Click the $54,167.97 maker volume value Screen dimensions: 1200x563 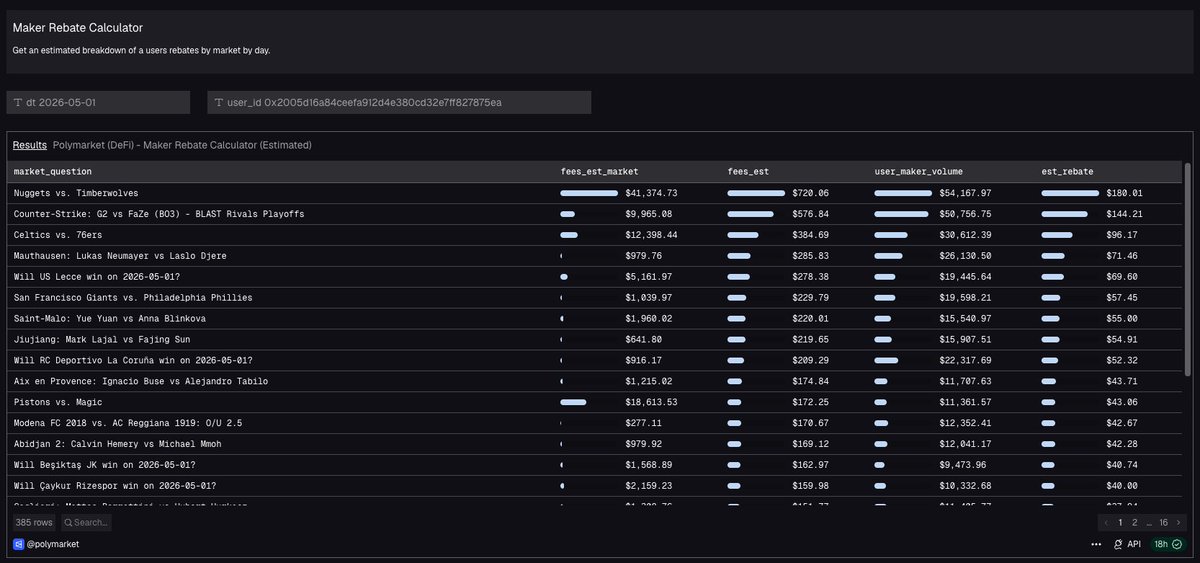point(965,193)
